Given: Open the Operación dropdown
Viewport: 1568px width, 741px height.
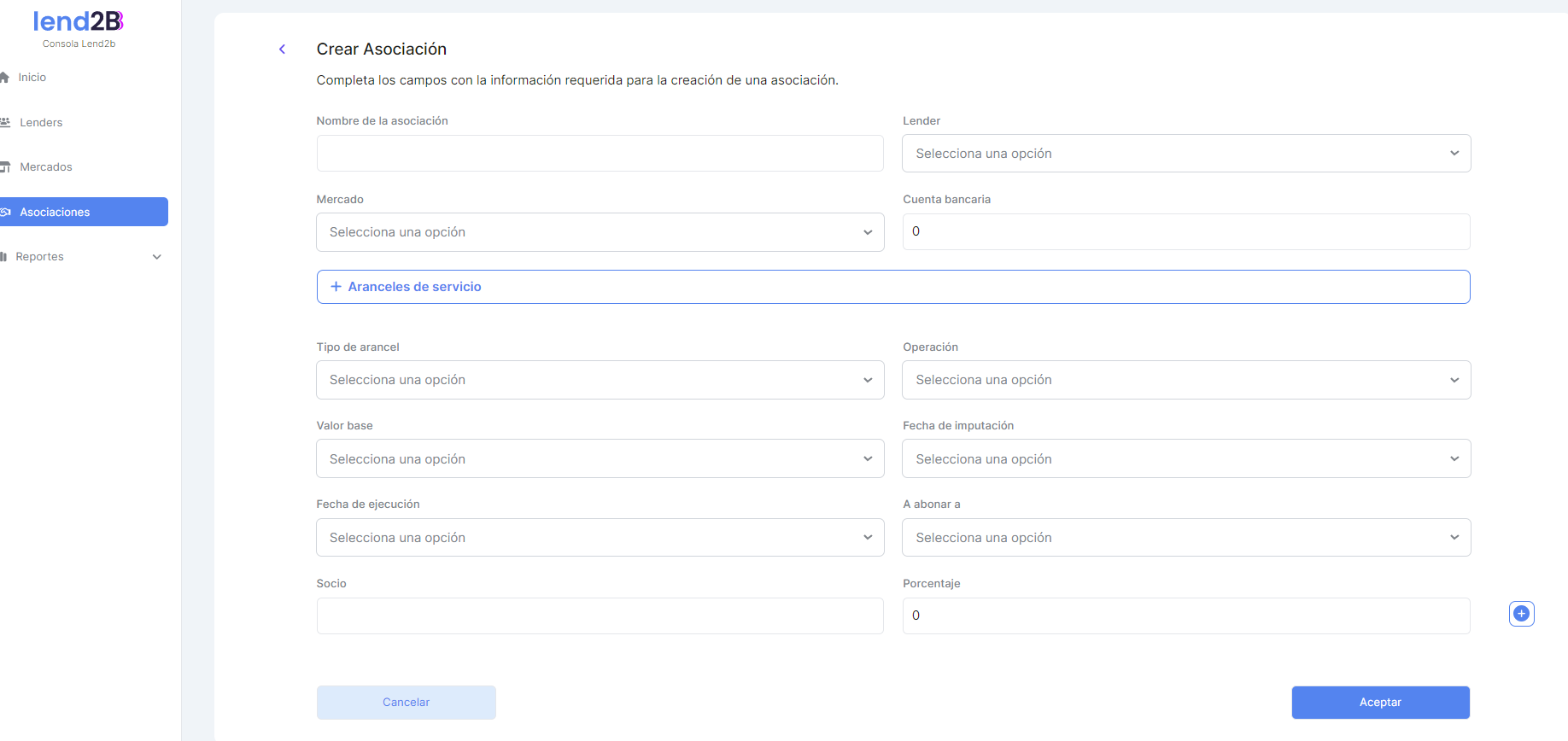Looking at the screenshot, I should 1185,380.
